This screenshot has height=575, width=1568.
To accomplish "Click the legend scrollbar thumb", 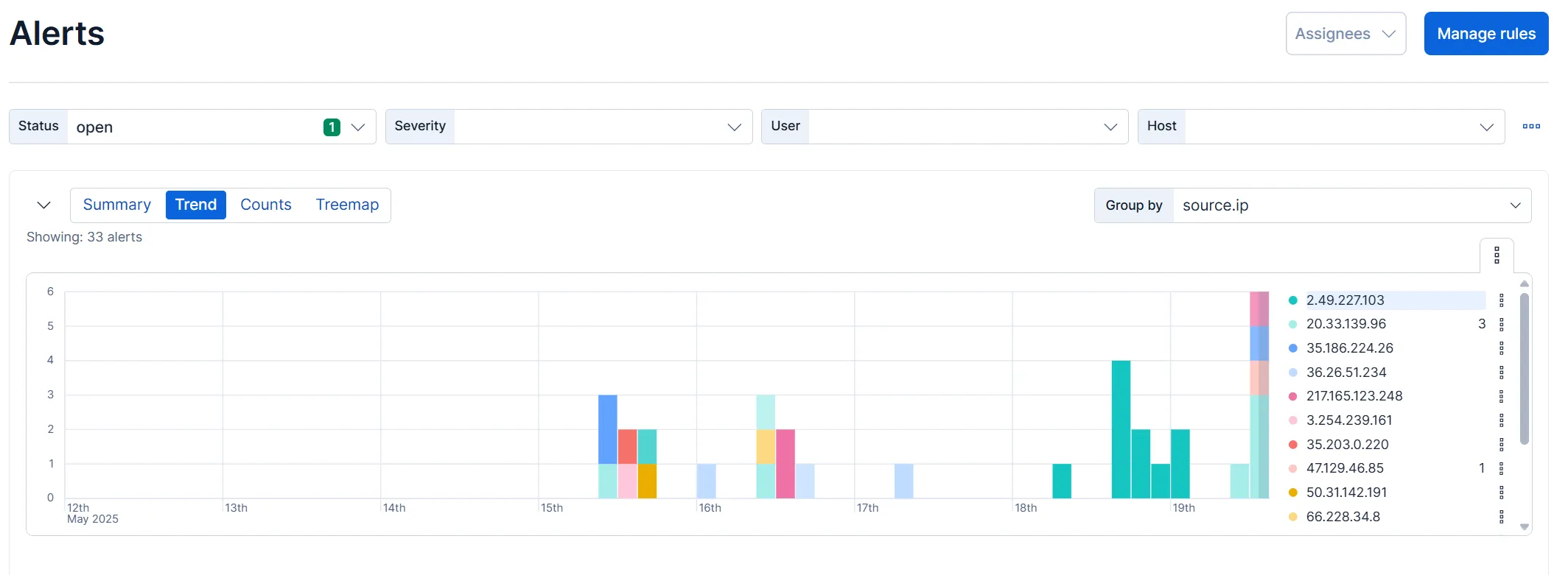I will click(1525, 369).
